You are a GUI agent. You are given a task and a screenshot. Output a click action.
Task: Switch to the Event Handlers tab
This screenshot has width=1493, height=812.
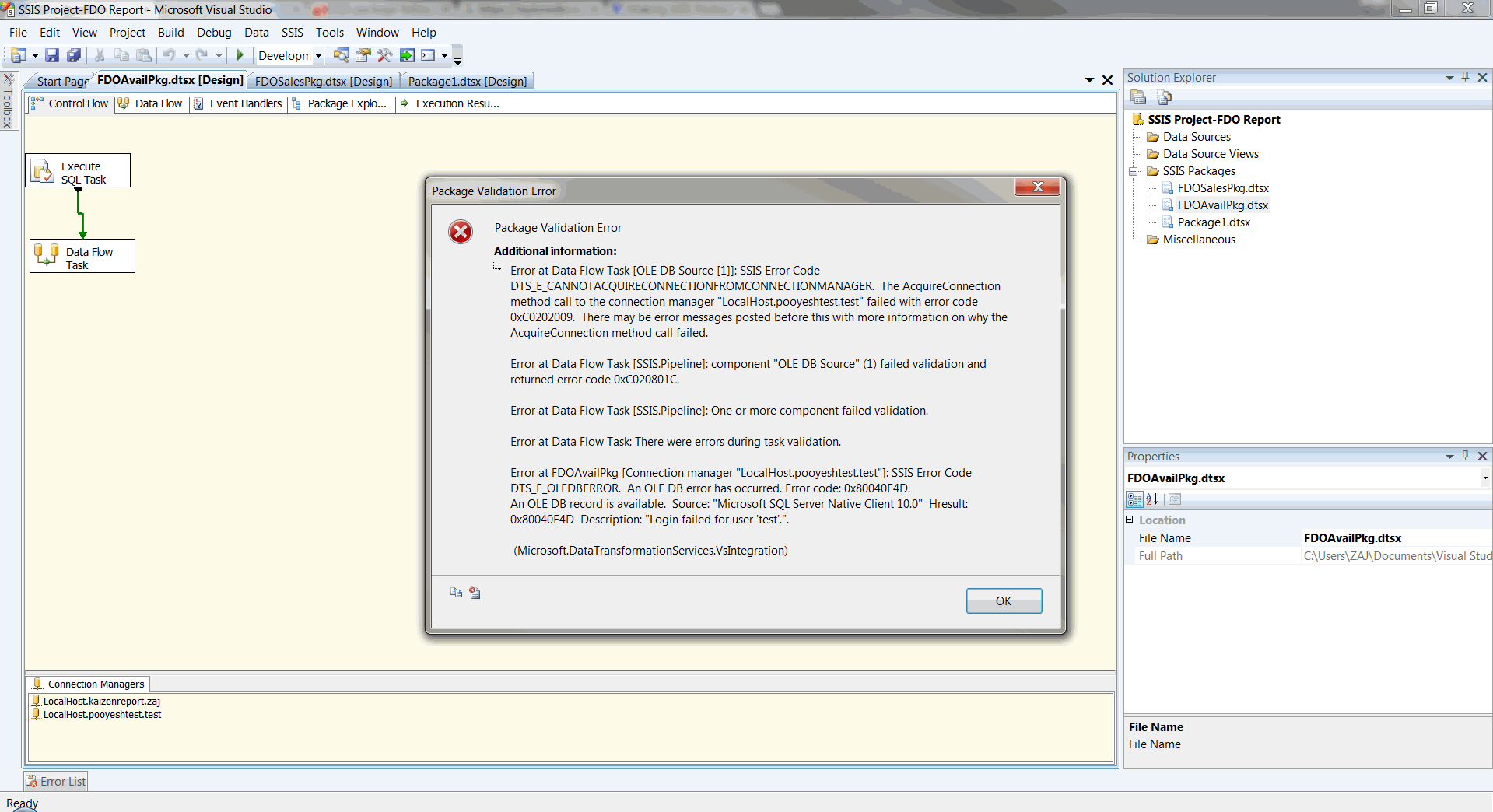pos(246,103)
